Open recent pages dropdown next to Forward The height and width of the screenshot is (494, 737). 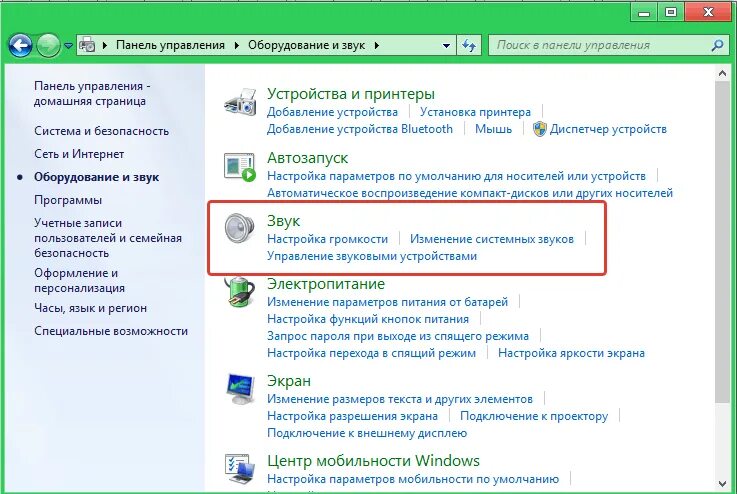point(69,46)
